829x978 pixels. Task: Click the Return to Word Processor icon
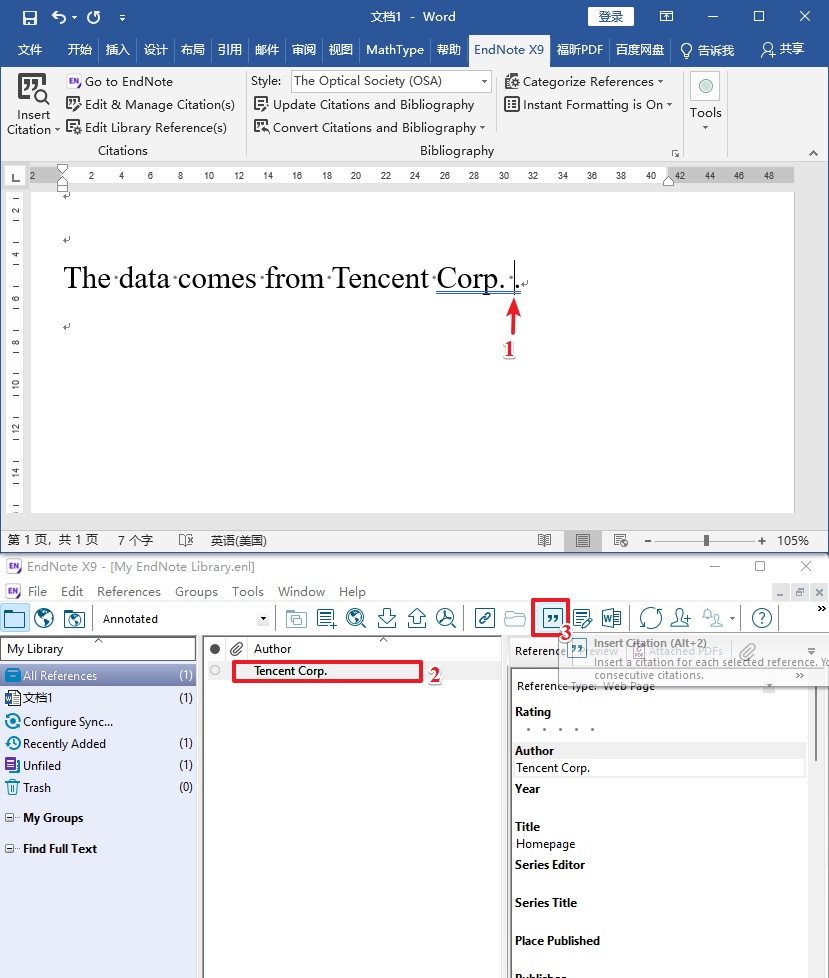tap(611, 619)
